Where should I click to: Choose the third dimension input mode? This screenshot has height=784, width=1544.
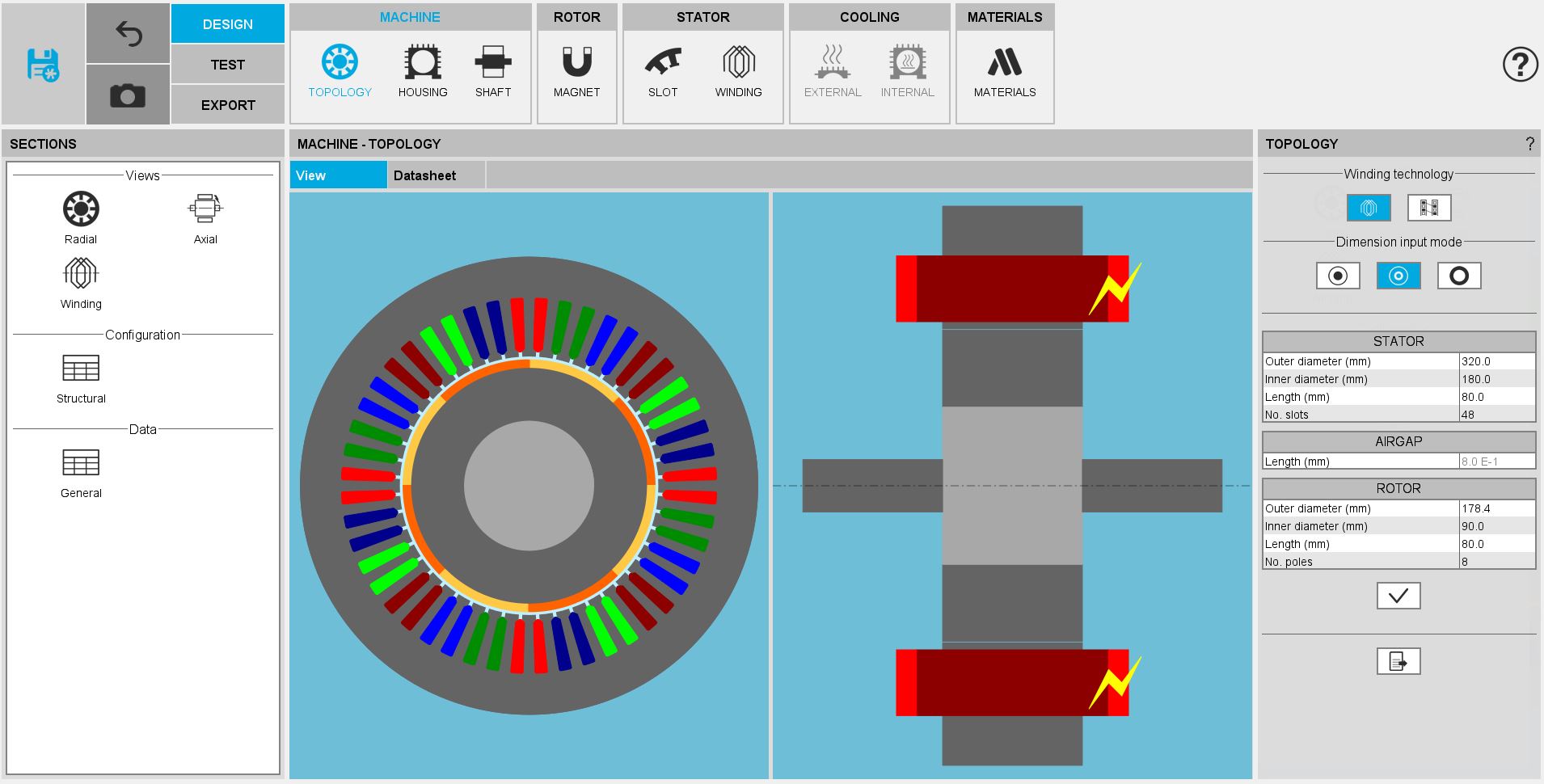coord(1458,276)
